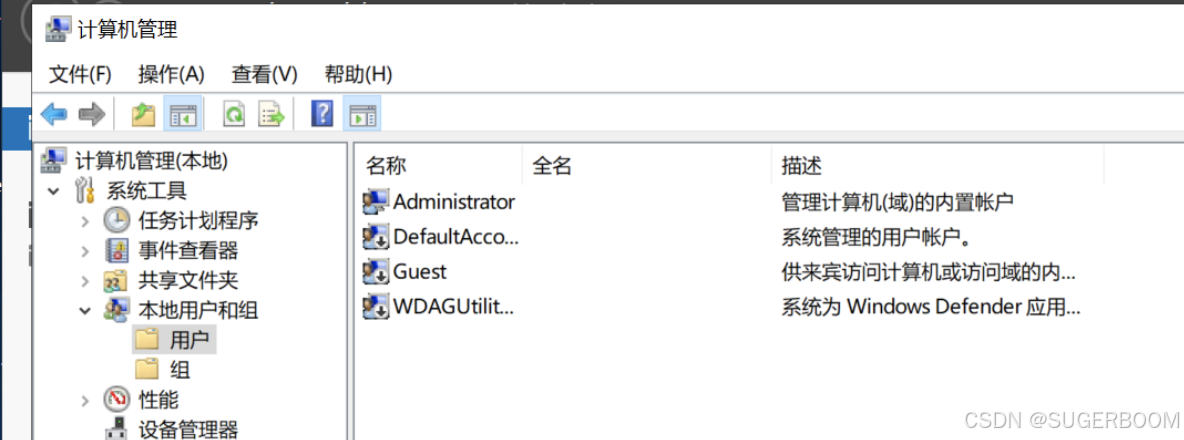Toggle the Show/Hide Console Tree icon
The image size is (1184, 440).
point(183,115)
